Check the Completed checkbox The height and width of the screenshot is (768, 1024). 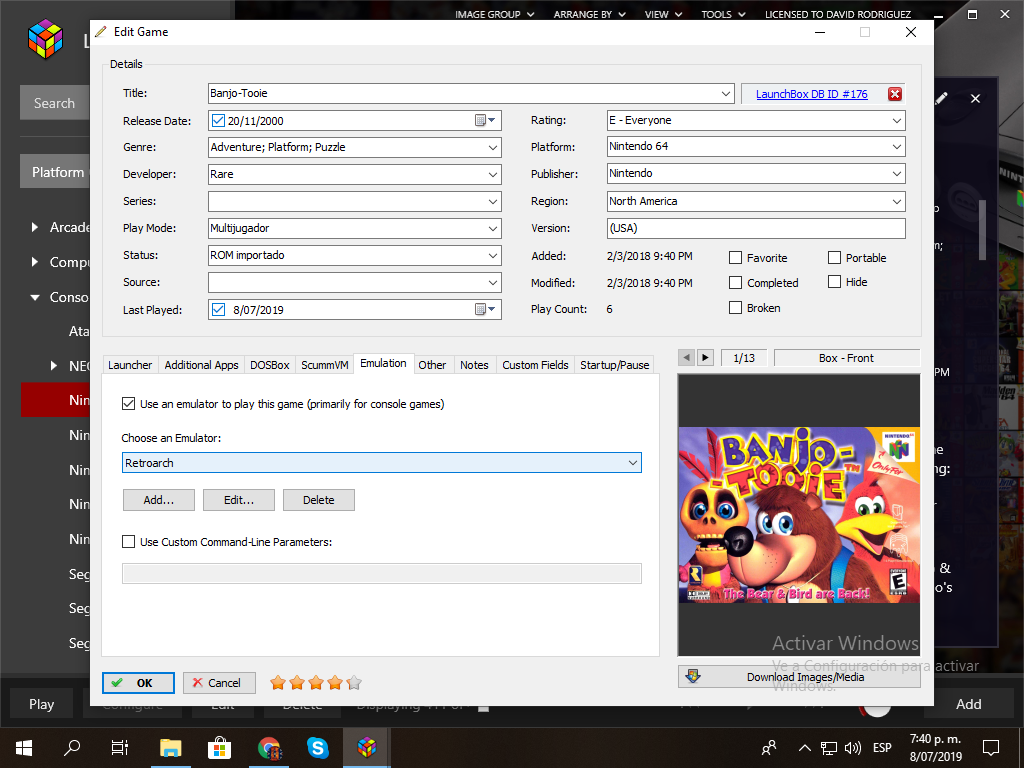tap(735, 282)
